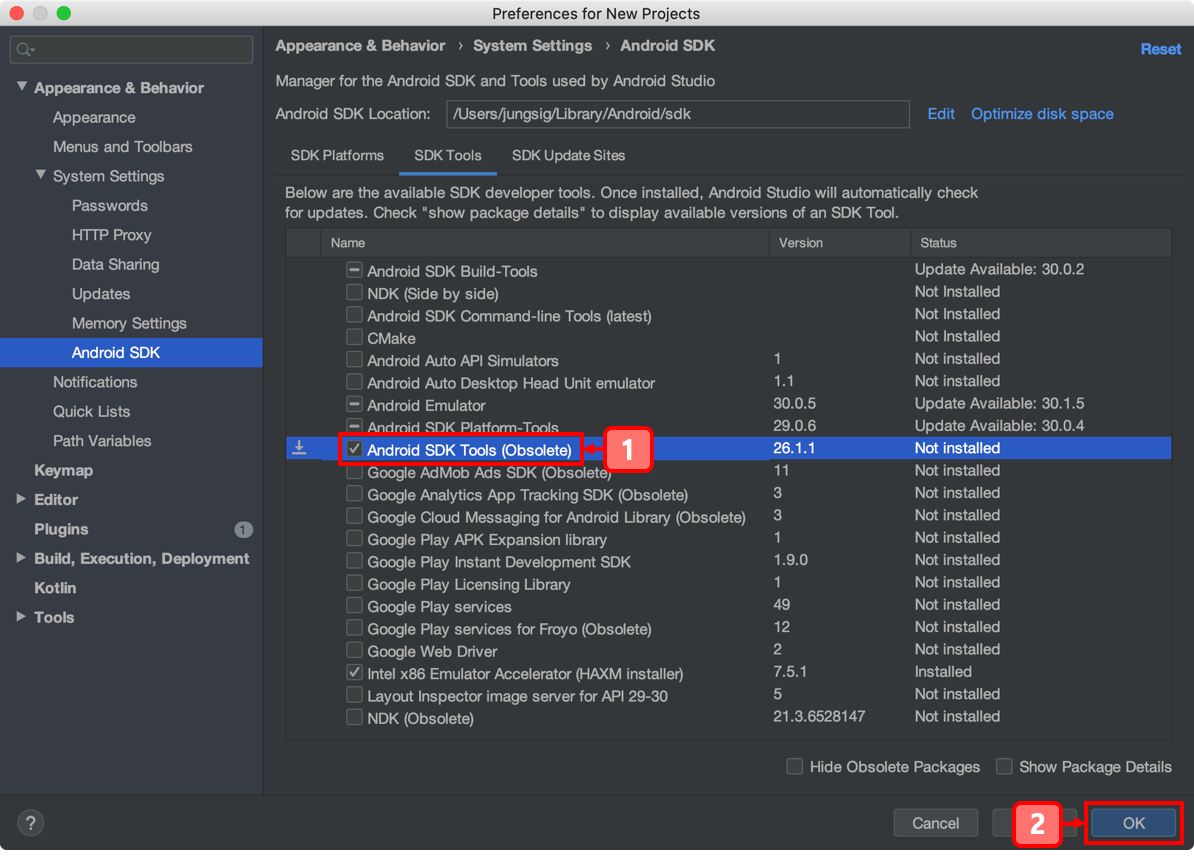Toggle Android Emulator checkbox
This screenshot has height=858, width=1194.
click(354, 404)
